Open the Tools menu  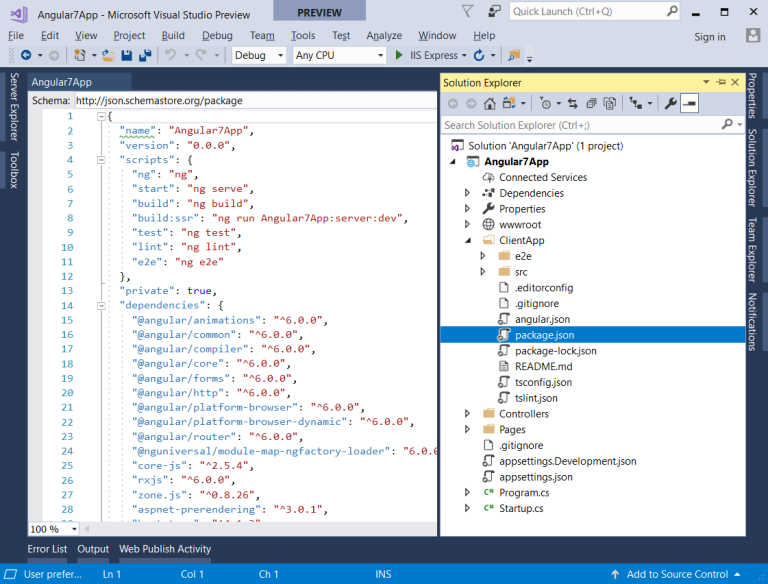[303, 35]
